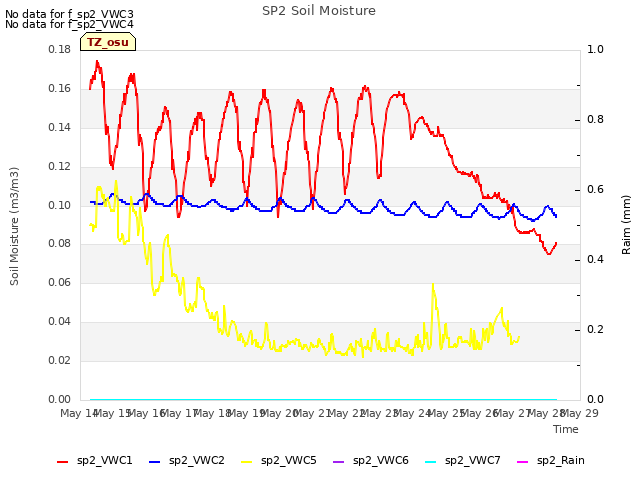
Task: Click the 0.14 left axis tick label
Action: [x=60, y=127]
